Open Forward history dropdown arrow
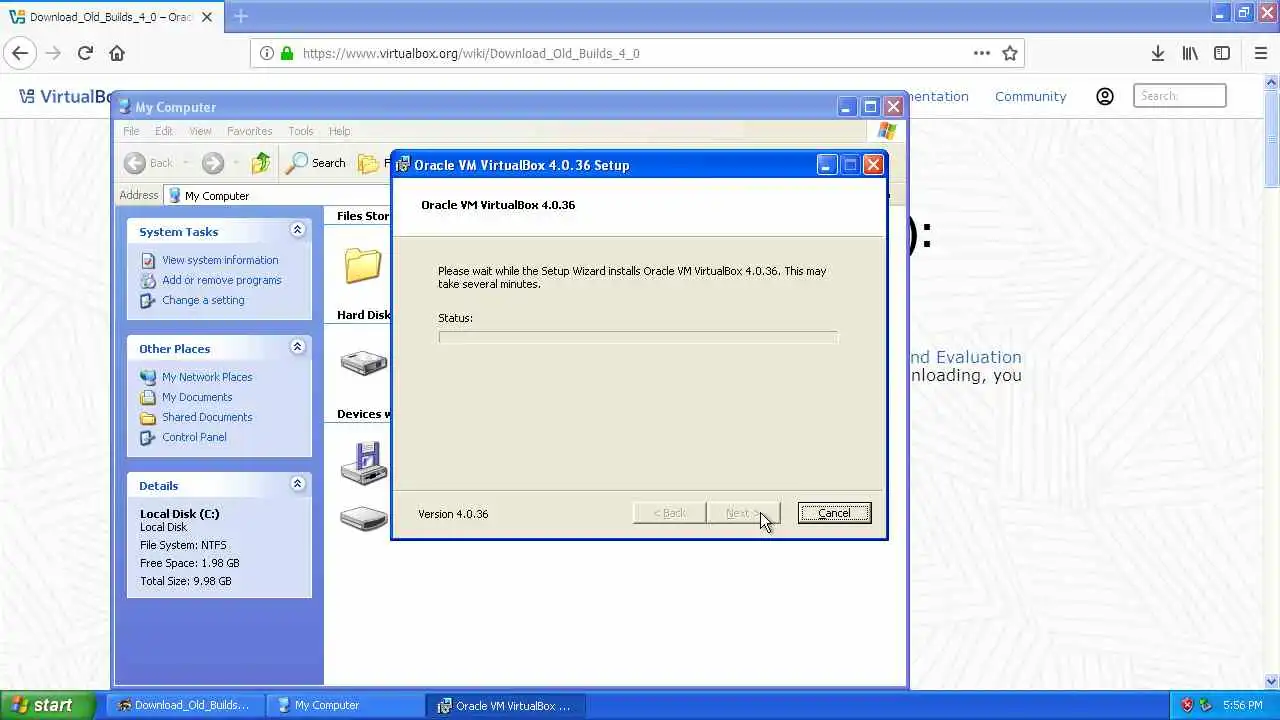1280x720 pixels. click(x=235, y=163)
